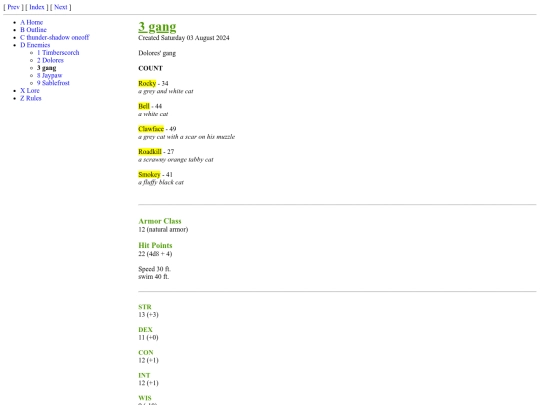Click the 3 gang page title

click(157, 27)
